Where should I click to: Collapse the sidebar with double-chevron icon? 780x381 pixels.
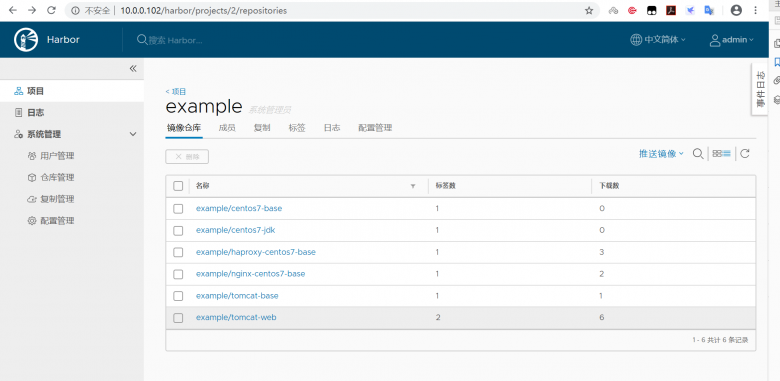coord(133,69)
